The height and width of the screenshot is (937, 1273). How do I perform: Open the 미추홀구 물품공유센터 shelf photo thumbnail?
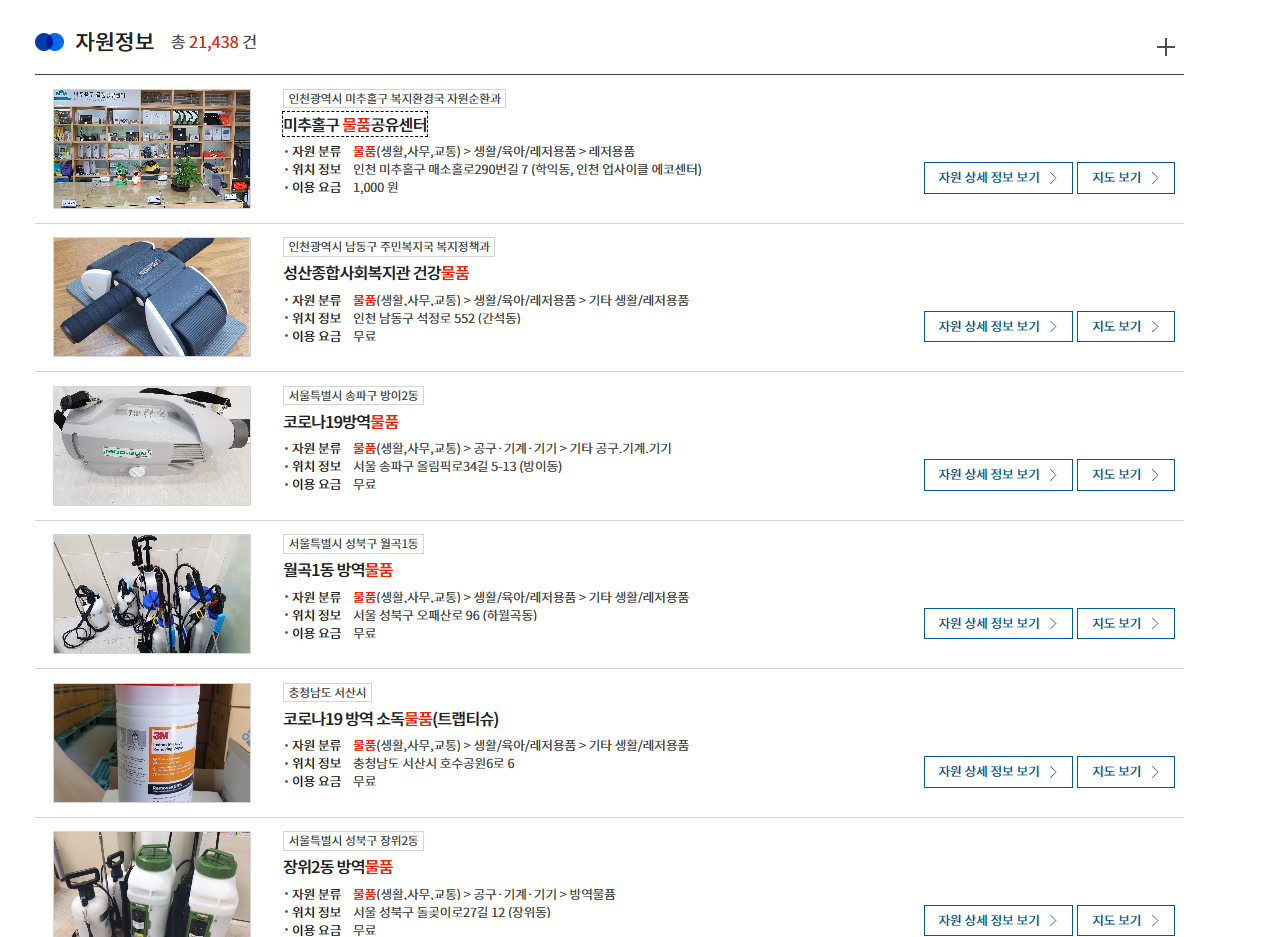click(152, 149)
